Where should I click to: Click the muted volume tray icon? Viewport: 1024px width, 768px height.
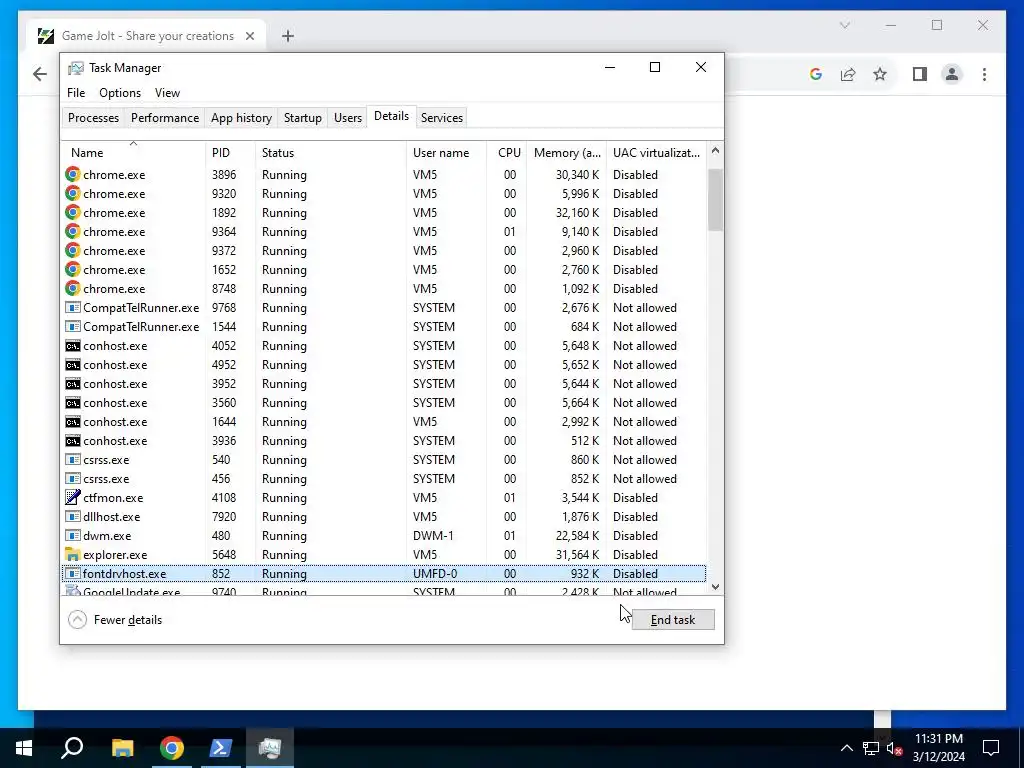[x=895, y=748]
